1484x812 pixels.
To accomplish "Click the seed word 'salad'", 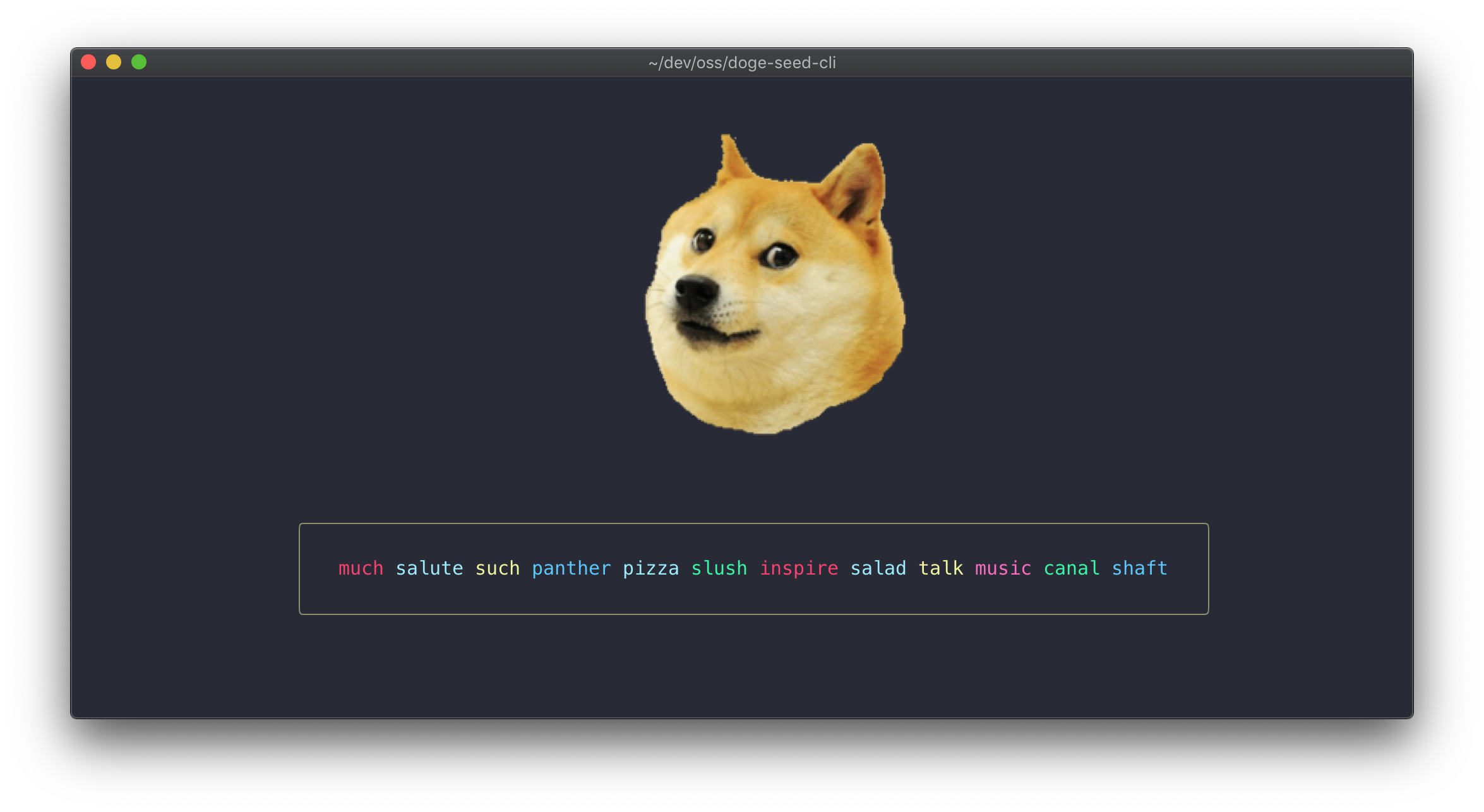I will (878, 568).
